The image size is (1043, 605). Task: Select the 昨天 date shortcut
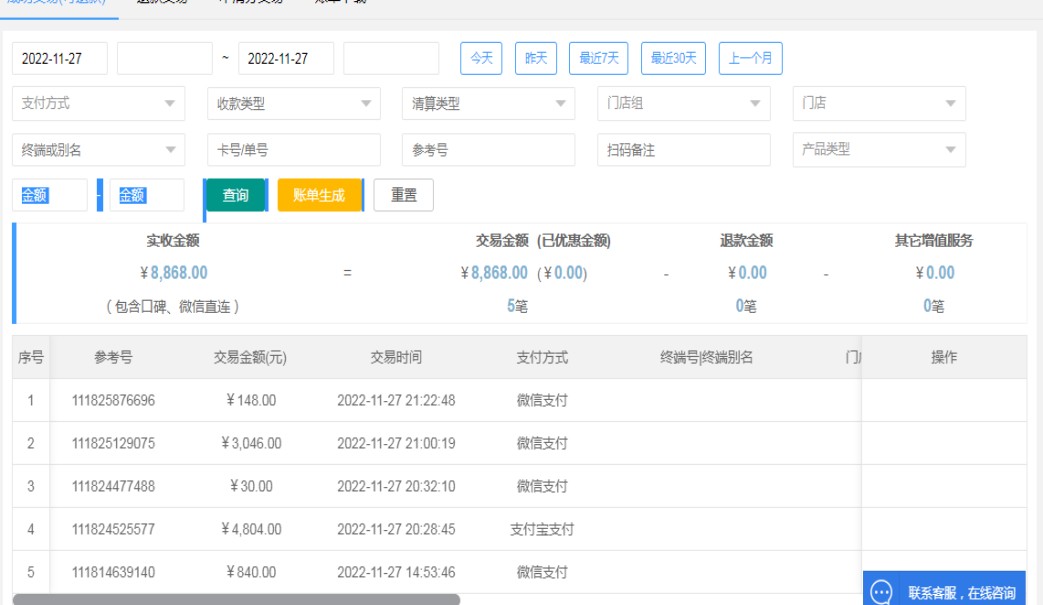pos(536,58)
